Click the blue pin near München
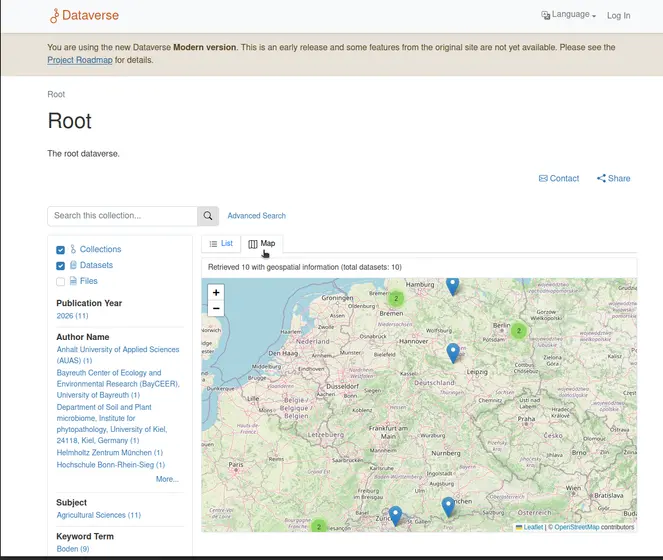Screen dimensions: 663x560 448,507
